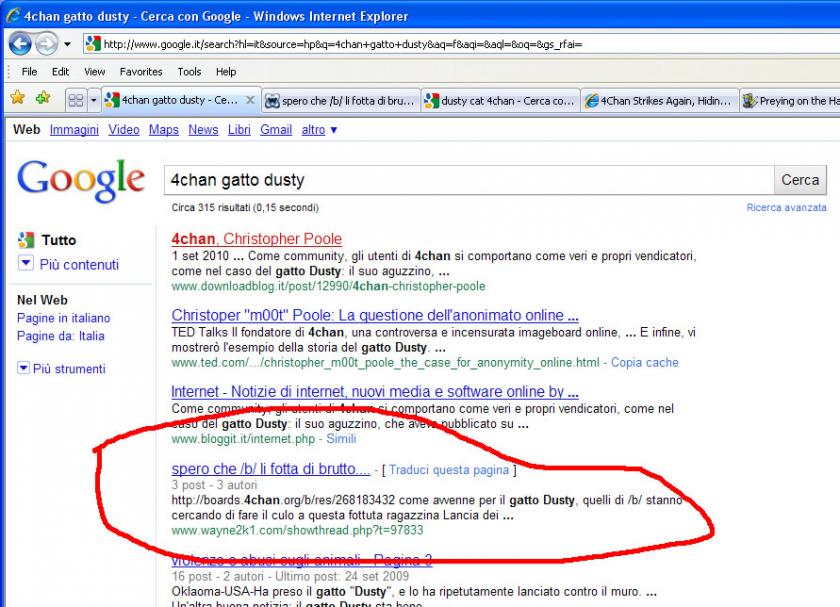Open Google News link
This screenshot has width=840, height=607.
tap(203, 130)
